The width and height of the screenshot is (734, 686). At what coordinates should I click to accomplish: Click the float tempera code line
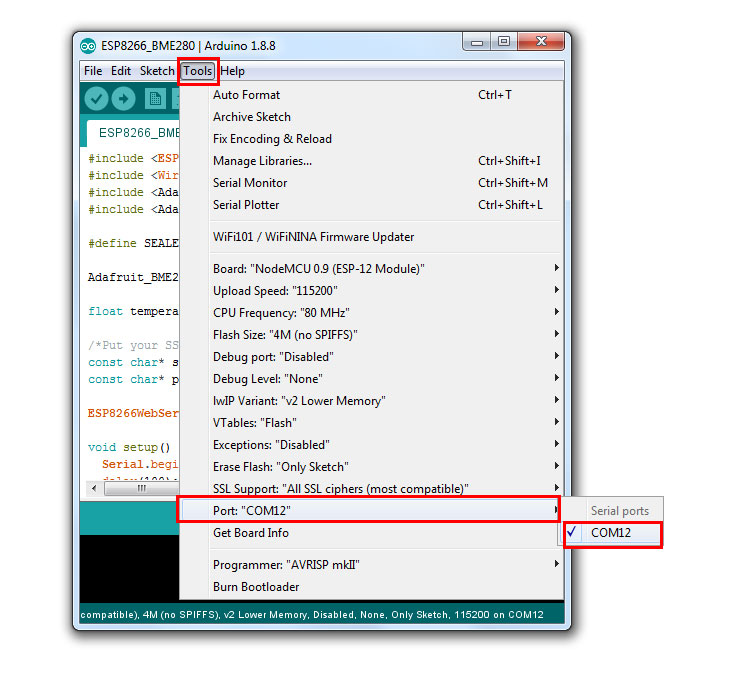(133, 311)
